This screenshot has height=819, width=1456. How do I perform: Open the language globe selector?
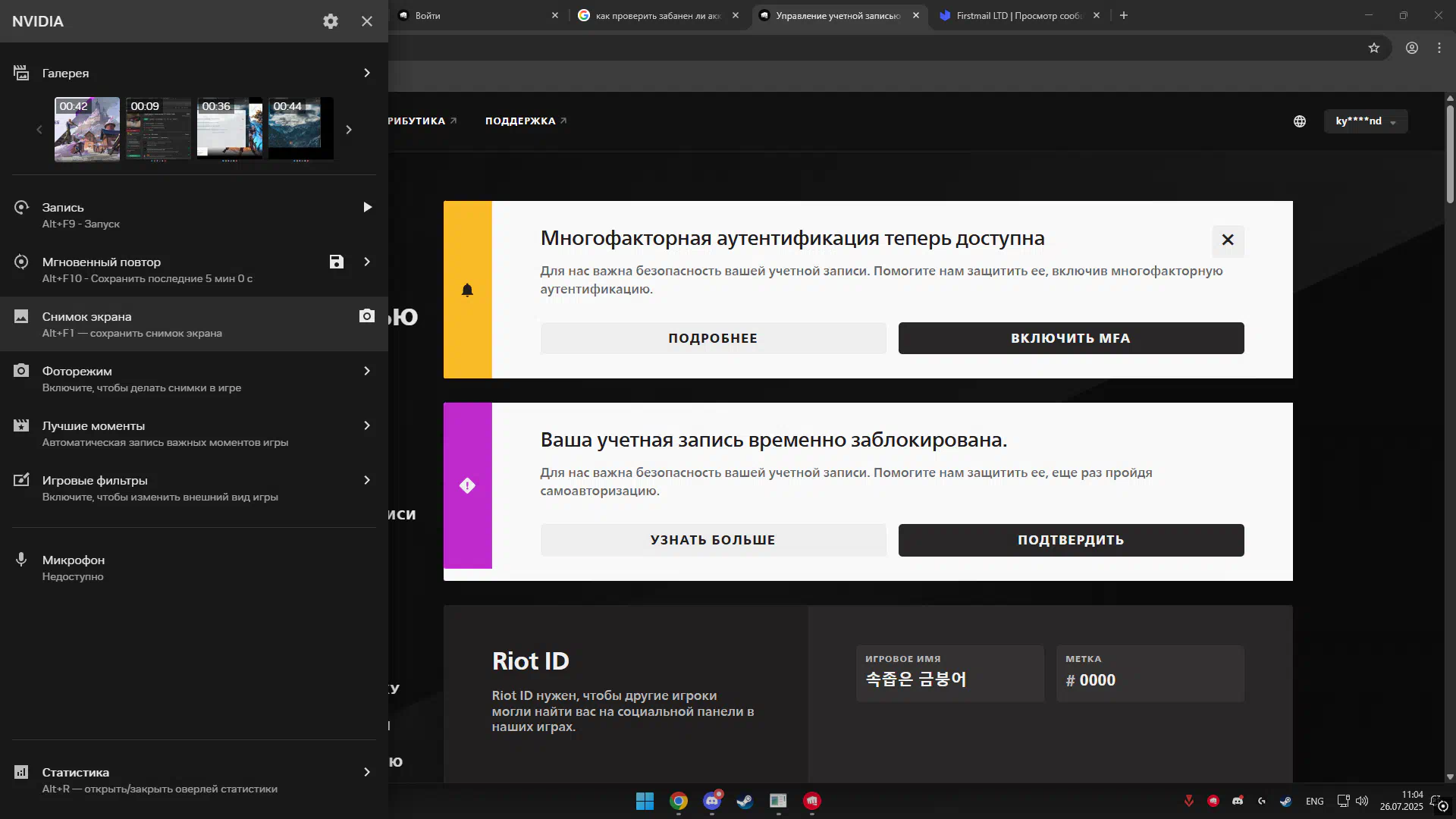pos(1300,121)
